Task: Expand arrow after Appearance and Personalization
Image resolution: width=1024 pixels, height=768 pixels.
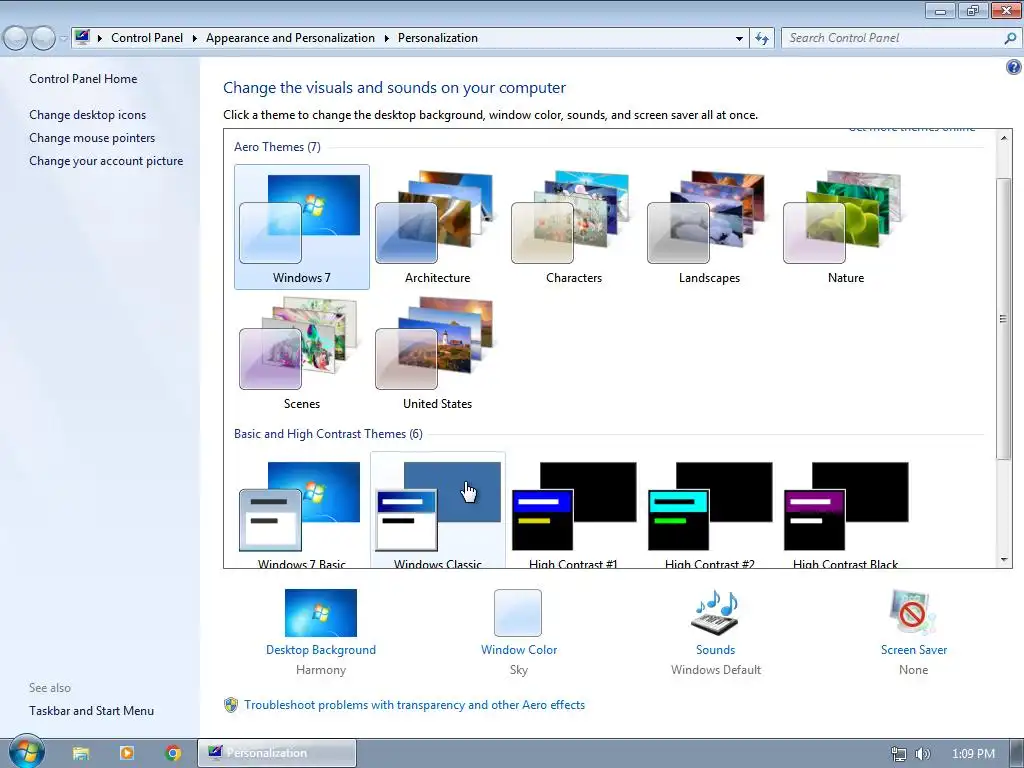Action: pyautogui.click(x=387, y=39)
